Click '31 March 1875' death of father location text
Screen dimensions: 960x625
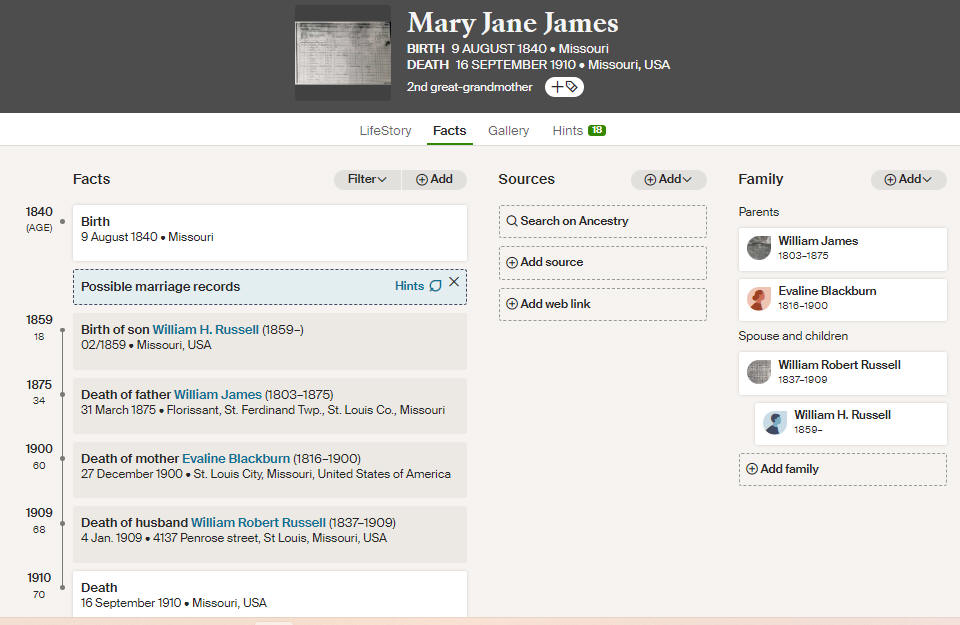[263, 410]
